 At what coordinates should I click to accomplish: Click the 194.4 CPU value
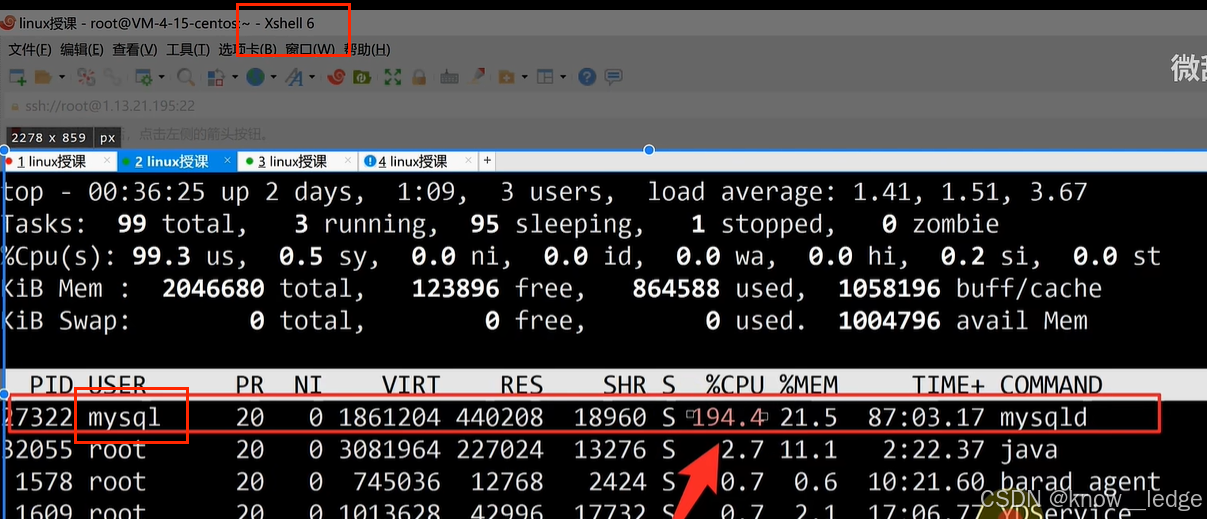pyautogui.click(x=729, y=416)
